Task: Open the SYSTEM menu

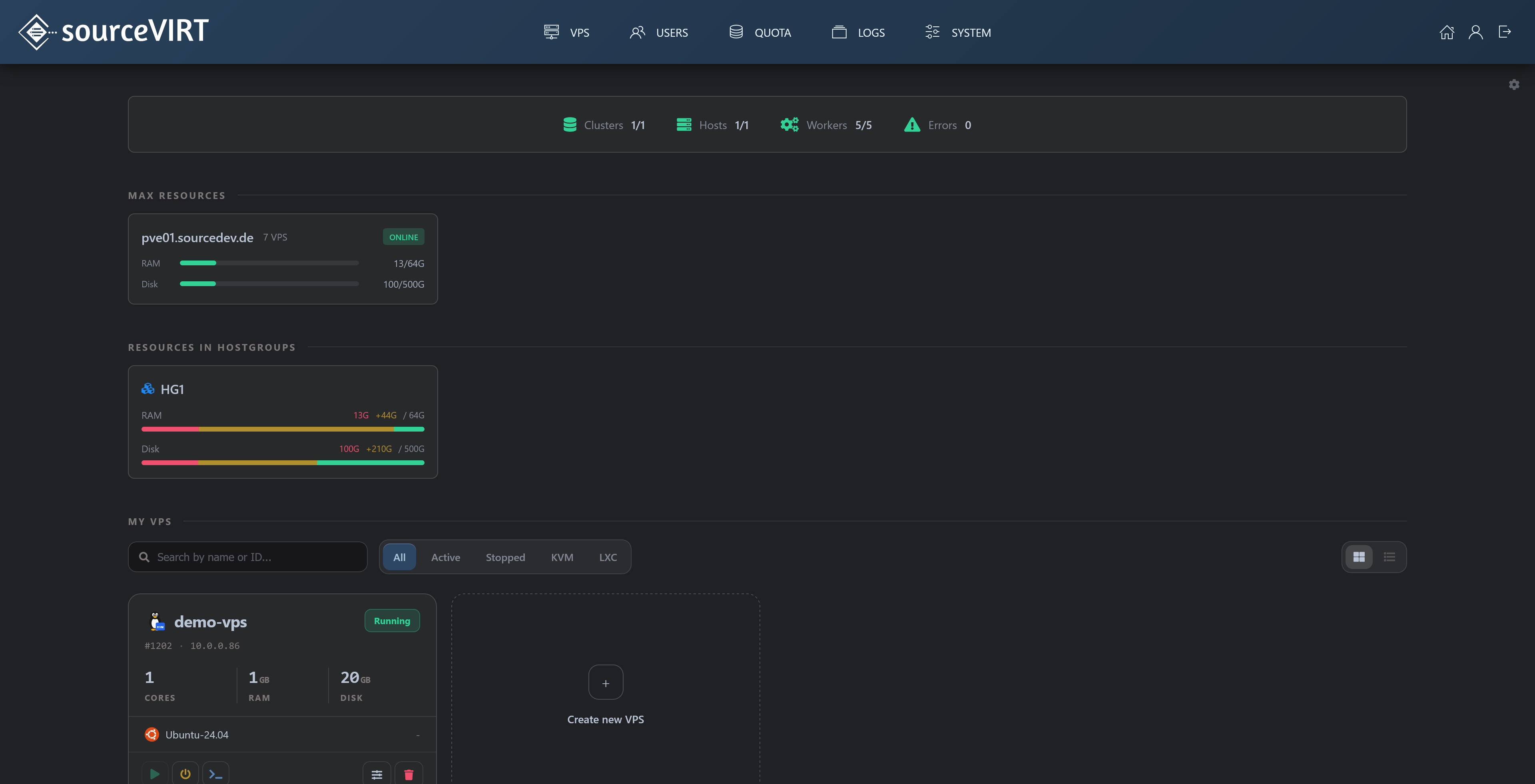Action: pos(958,32)
